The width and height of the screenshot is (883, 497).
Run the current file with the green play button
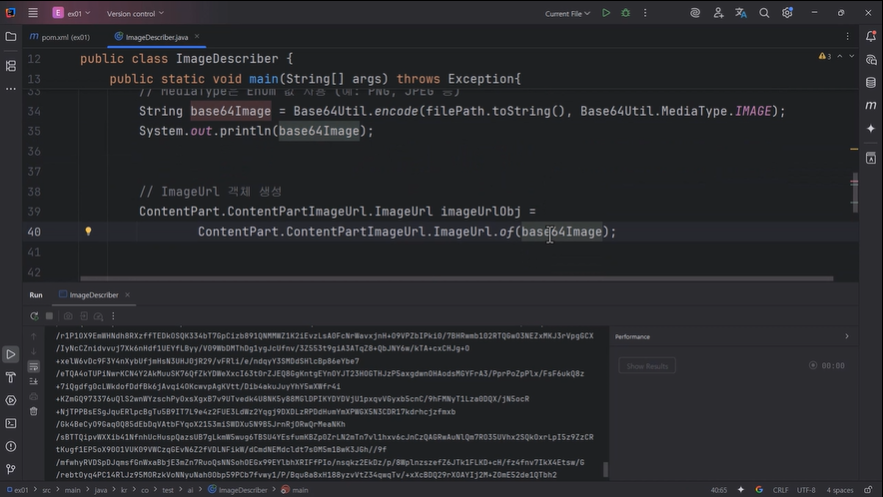pos(606,13)
